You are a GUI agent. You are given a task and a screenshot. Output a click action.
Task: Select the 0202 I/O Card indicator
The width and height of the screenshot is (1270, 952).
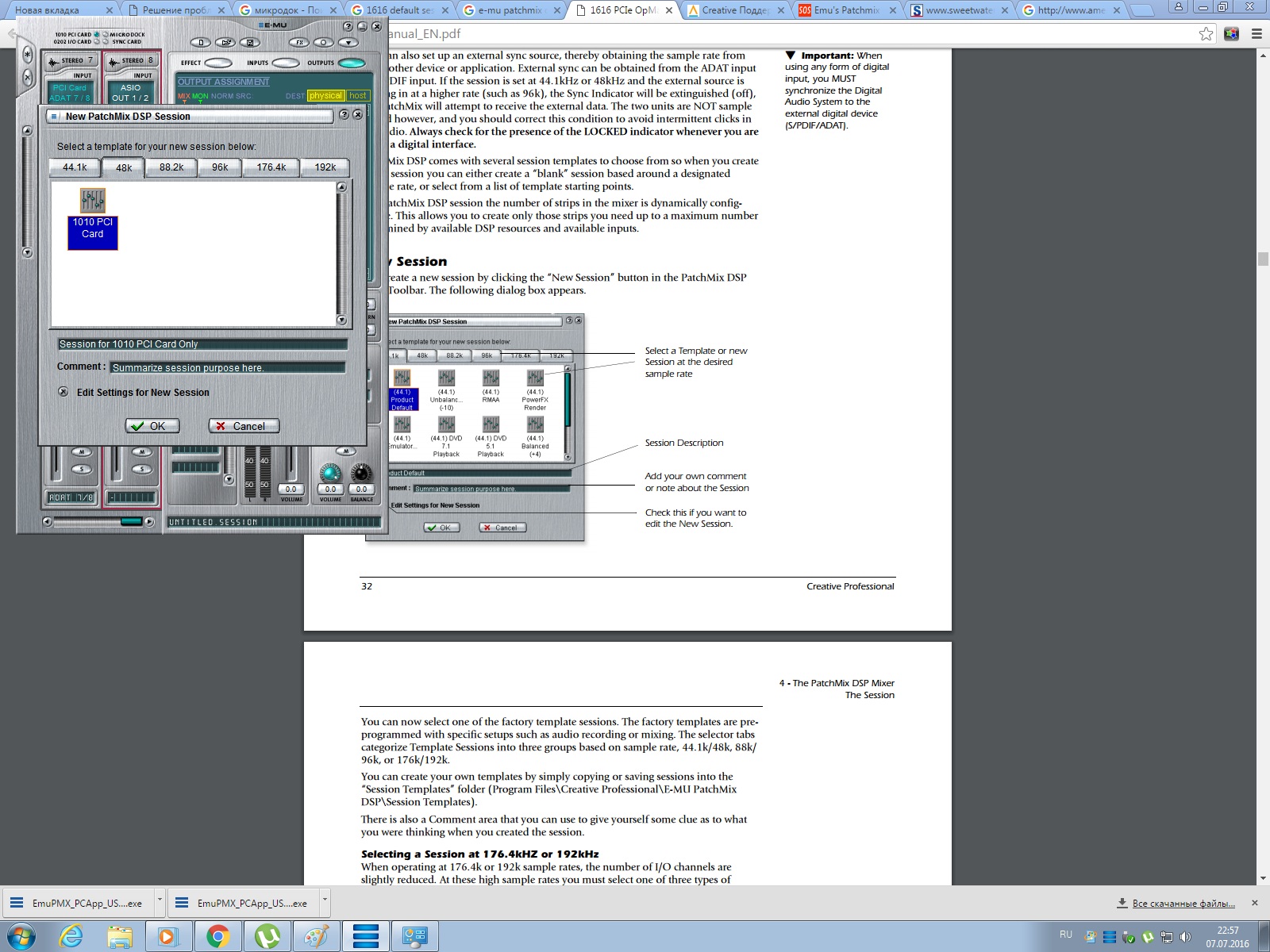pos(97,42)
